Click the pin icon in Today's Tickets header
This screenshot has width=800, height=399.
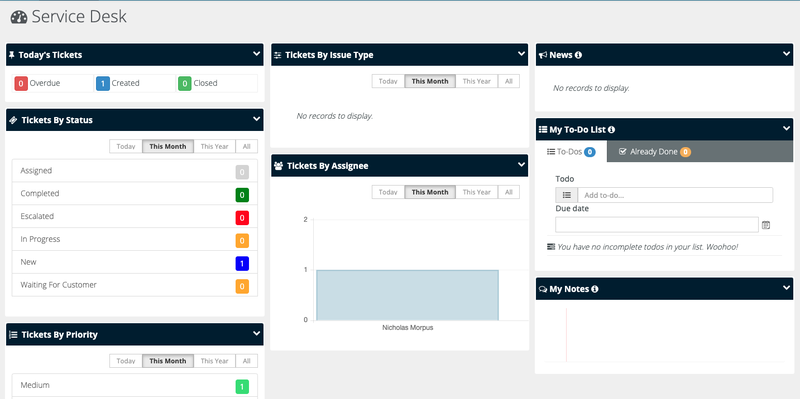pyautogui.click(x=12, y=55)
